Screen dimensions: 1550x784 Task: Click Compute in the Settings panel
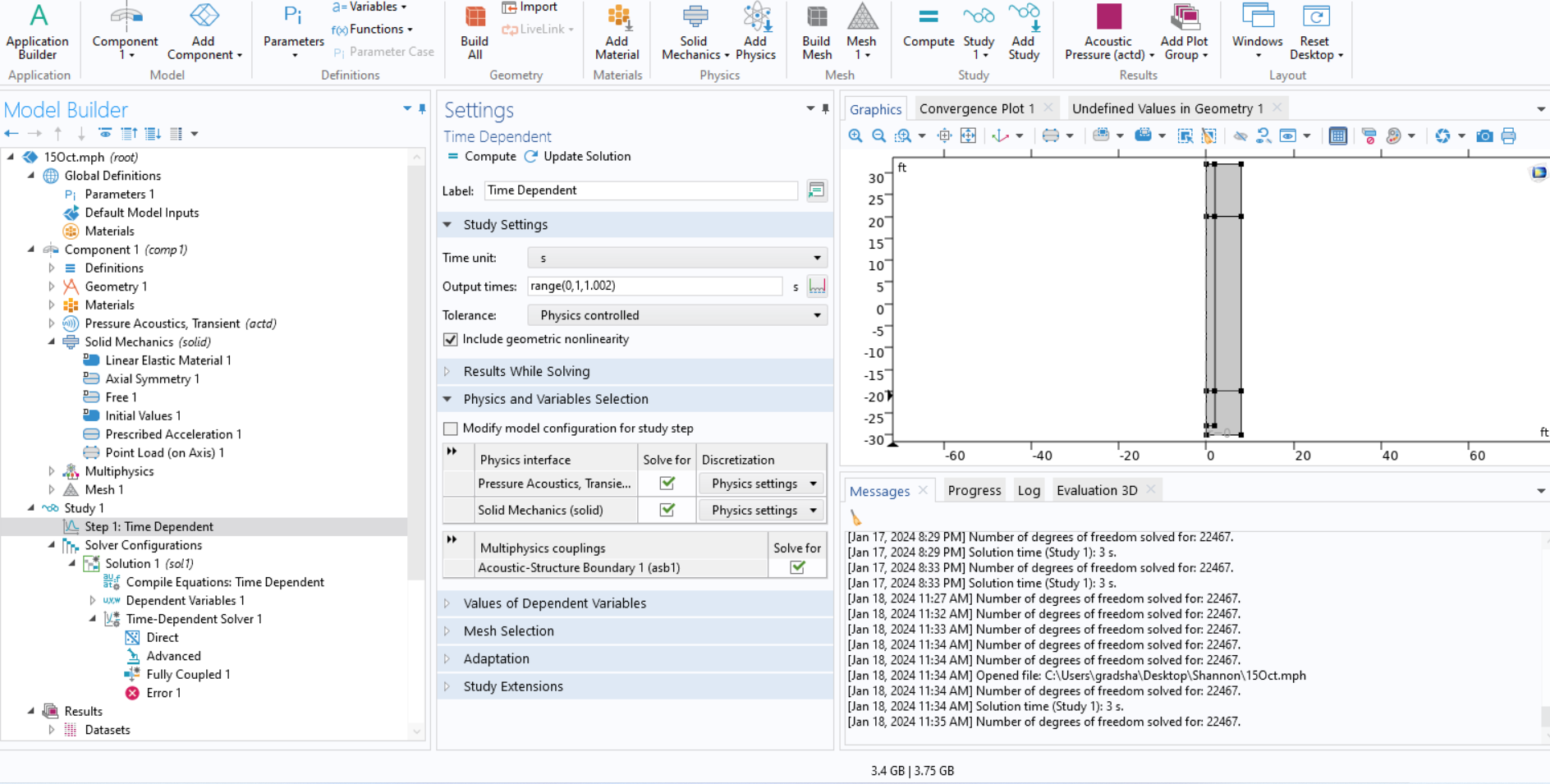(x=482, y=156)
